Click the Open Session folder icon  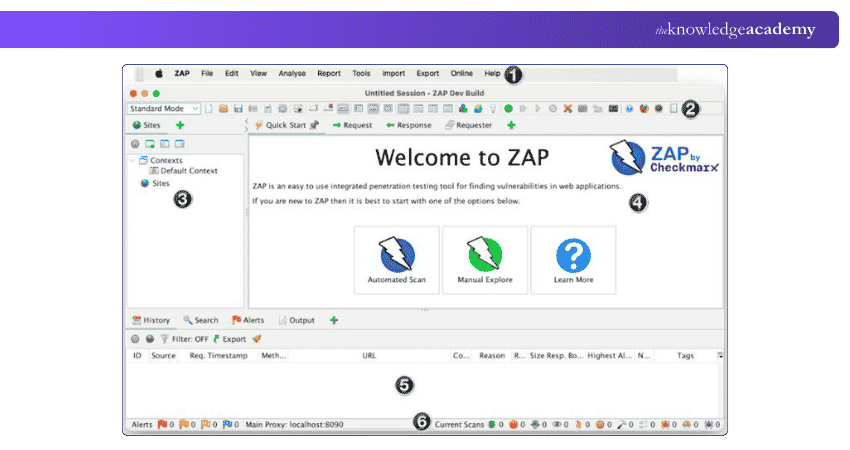[x=223, y=108]
